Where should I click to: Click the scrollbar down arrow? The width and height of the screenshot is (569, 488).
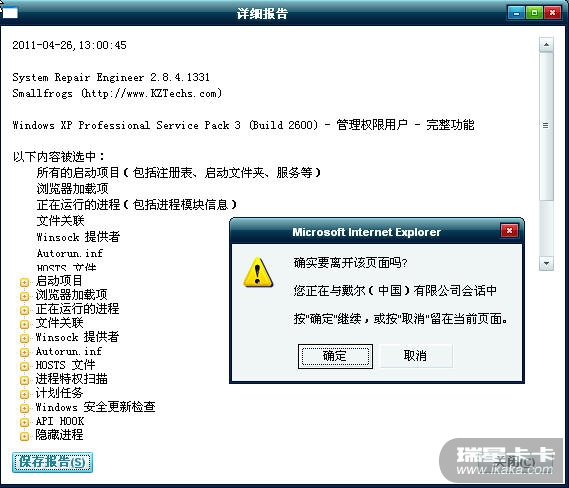point(546,263)
